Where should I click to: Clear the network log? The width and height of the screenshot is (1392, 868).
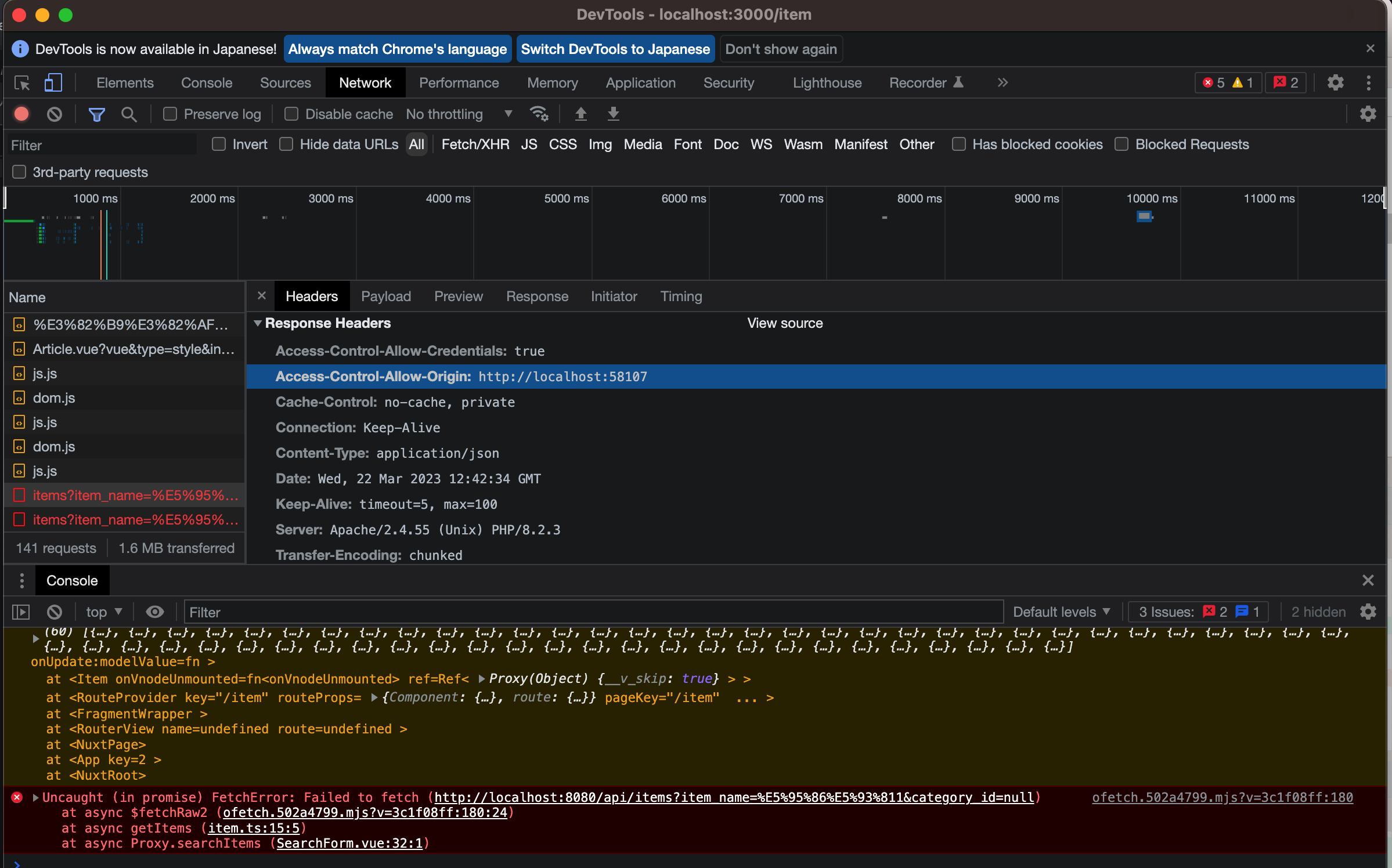[x=55, y=114]
